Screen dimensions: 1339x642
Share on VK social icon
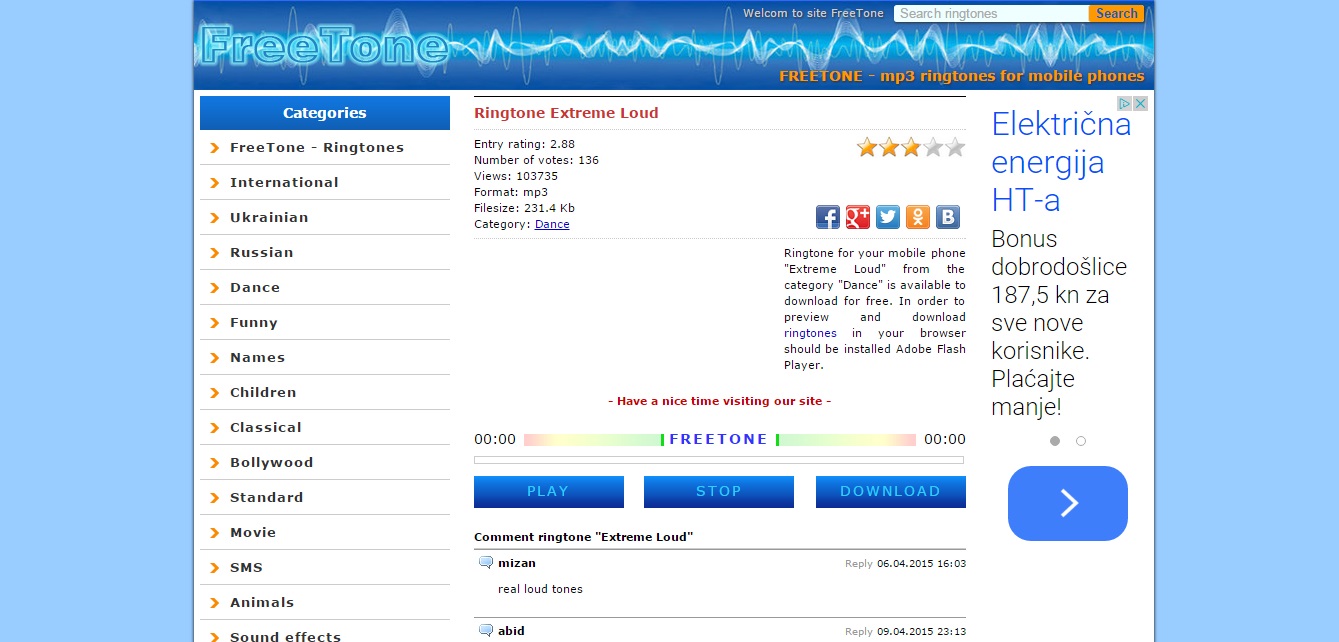tap(948, 217)
